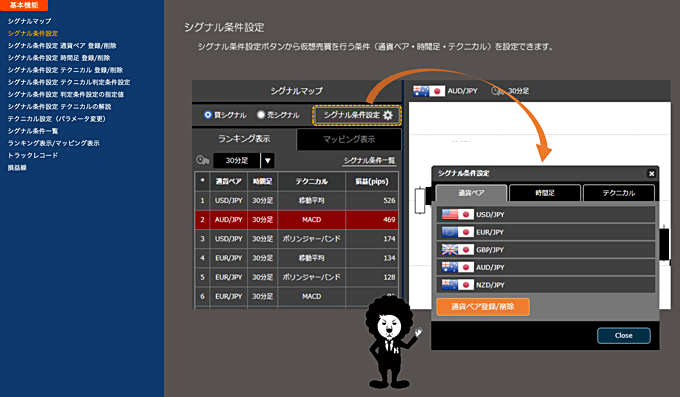Switch to ランキング表示 tab
Screen dimensions: 680x397
coord(244,139)
